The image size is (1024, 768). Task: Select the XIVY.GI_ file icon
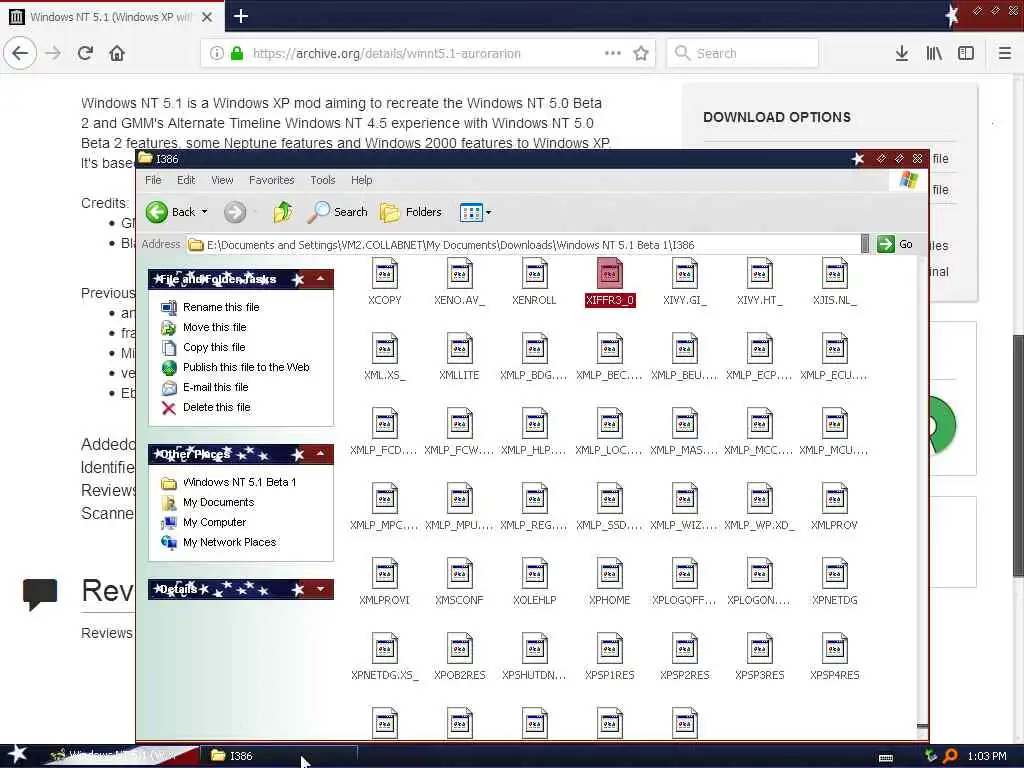pyautogui.click(x=684, y=273)
